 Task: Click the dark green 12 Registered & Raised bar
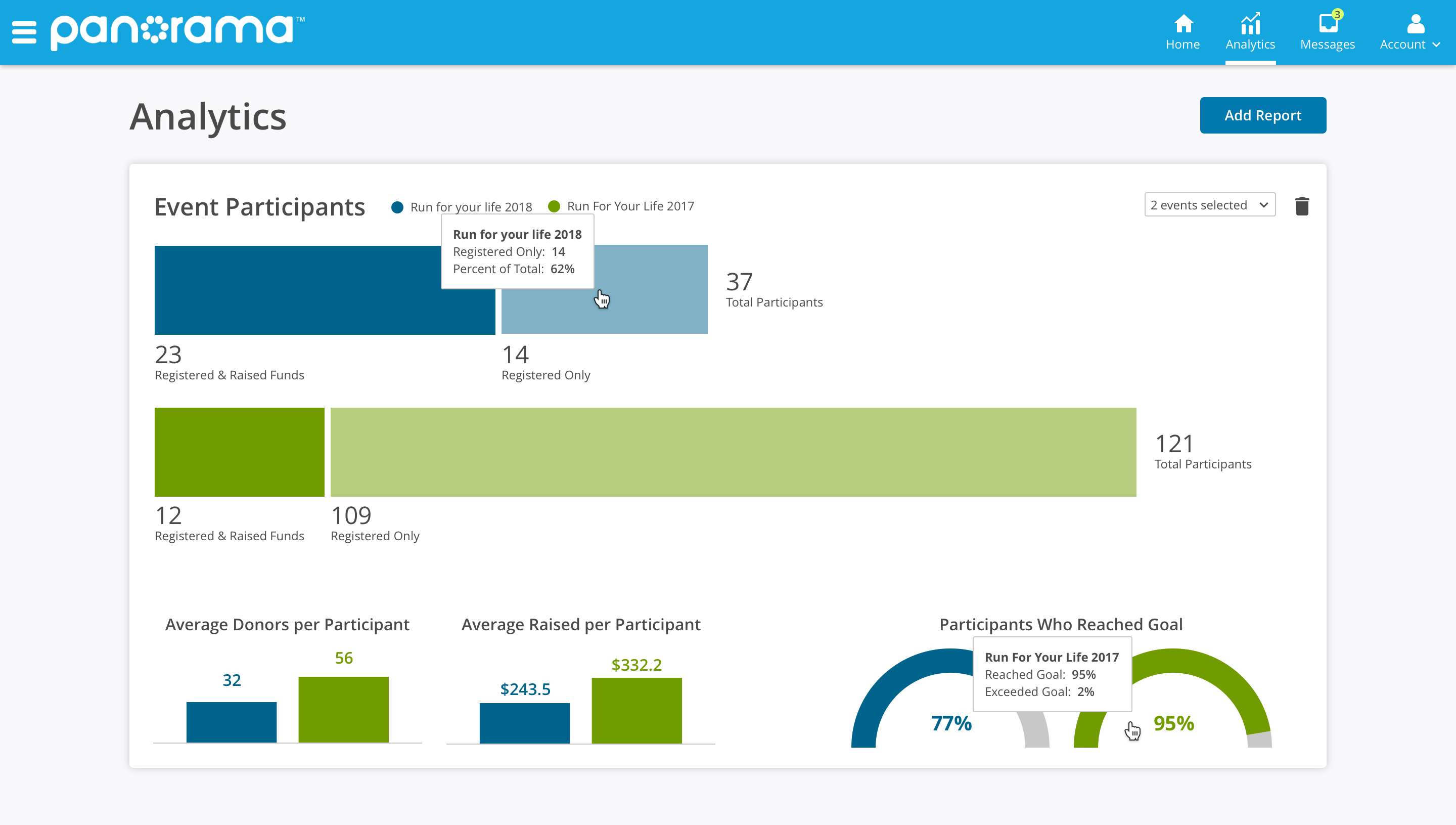[239, 452]
